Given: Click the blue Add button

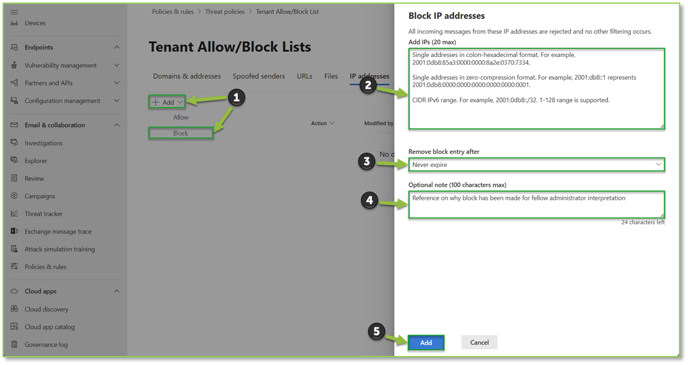Looking at the screenshot, I should coord(426,343).
